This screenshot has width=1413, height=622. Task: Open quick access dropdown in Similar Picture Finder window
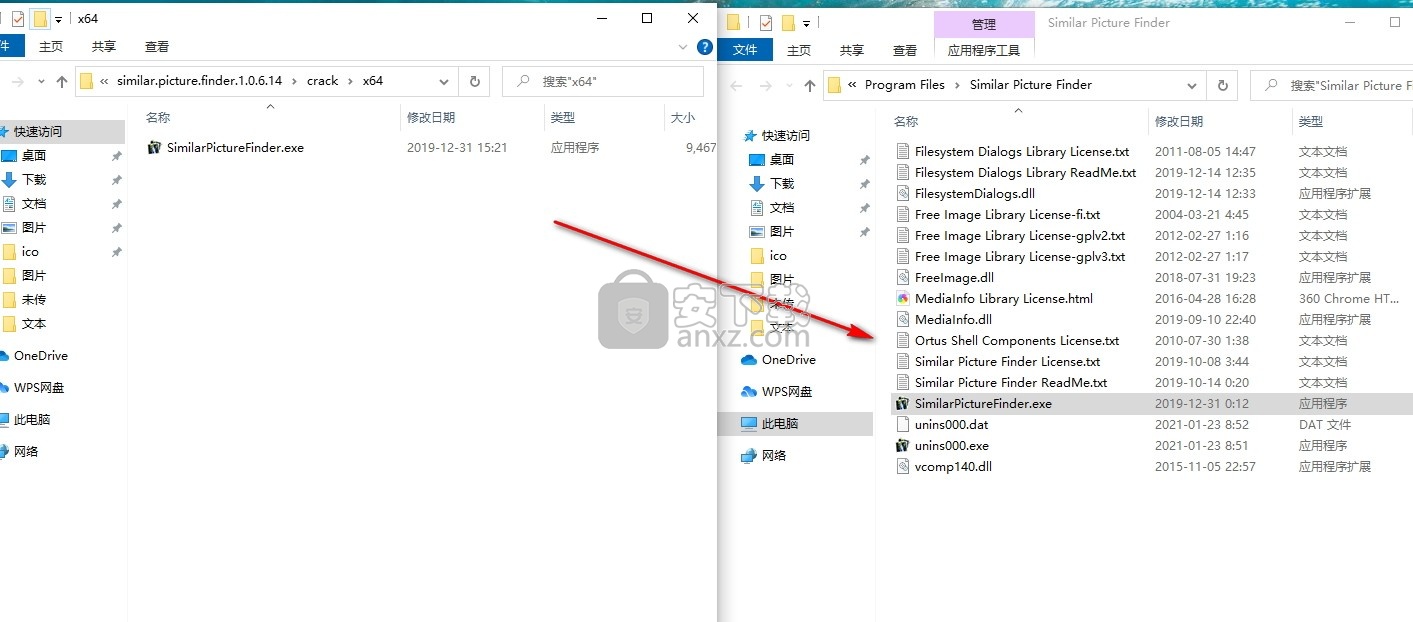(807, 23)
